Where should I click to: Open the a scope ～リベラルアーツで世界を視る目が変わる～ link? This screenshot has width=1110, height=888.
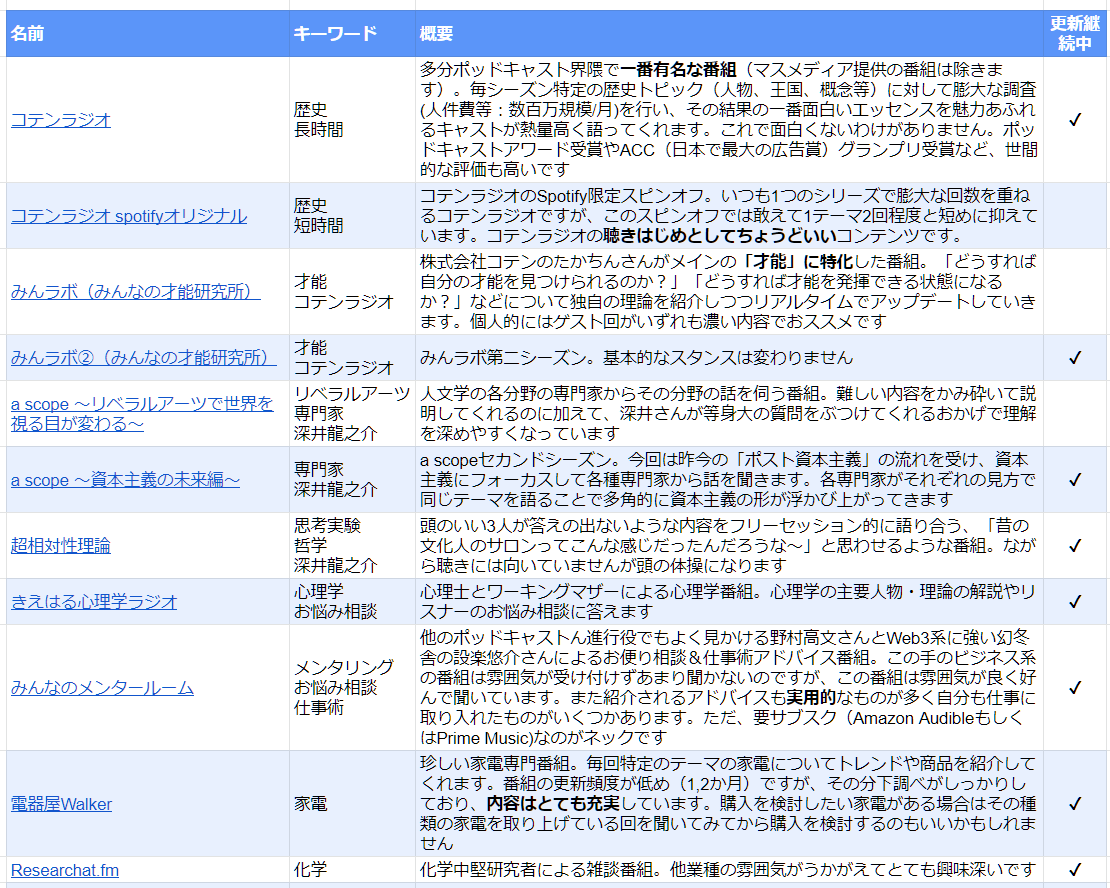142,414
